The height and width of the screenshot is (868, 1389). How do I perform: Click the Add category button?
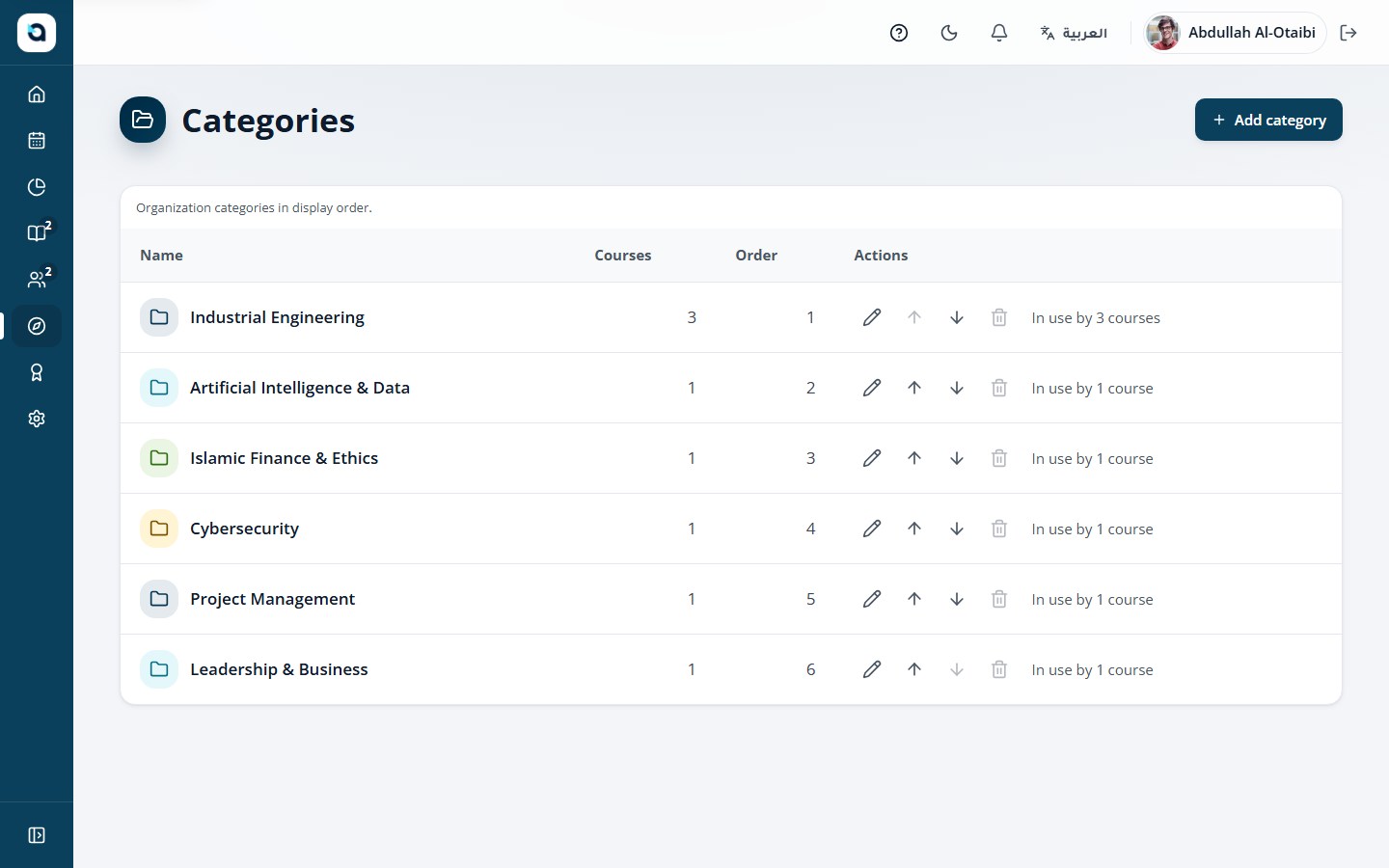[x=1268, y=120]
